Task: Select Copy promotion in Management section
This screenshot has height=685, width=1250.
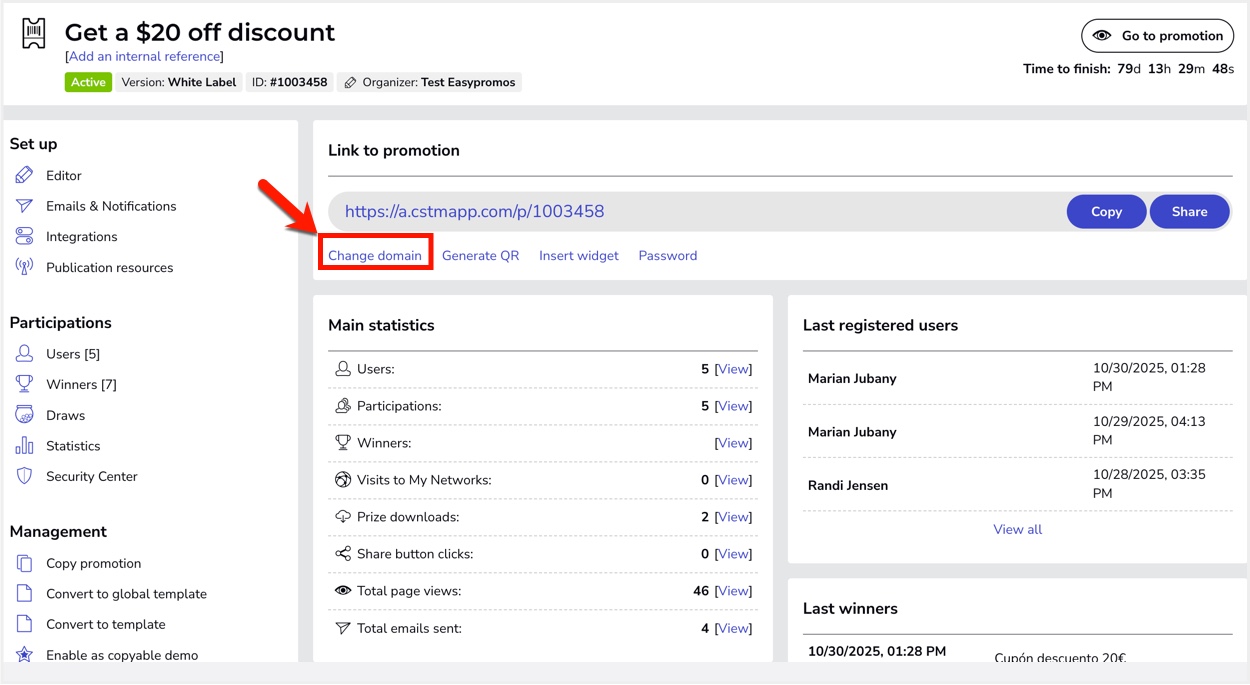Action: (x=93, y=564)
